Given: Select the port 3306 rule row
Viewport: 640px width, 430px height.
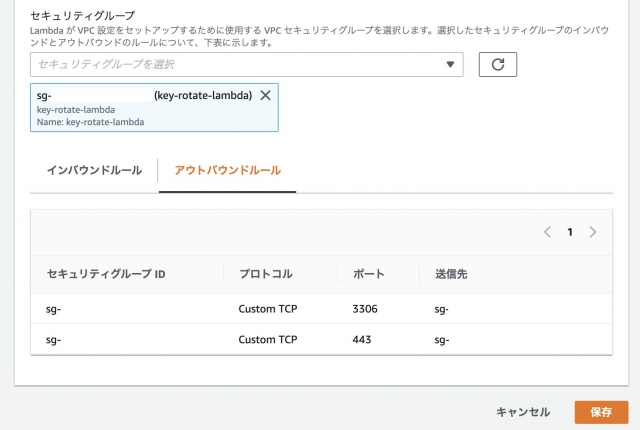Looking at the screenshot, I should tap(321, 309).
